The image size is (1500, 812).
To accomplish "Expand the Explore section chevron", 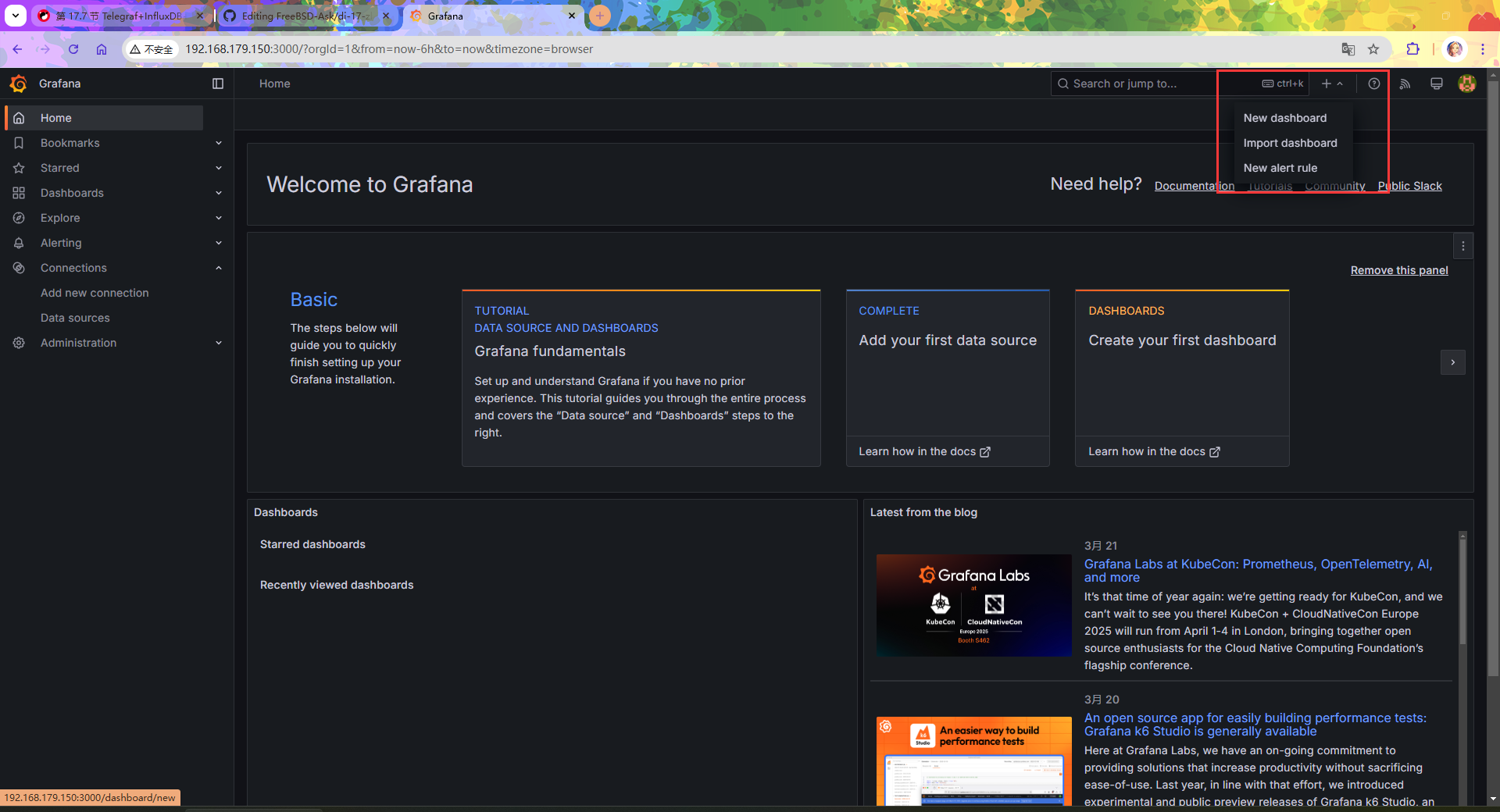I will 219,218.
